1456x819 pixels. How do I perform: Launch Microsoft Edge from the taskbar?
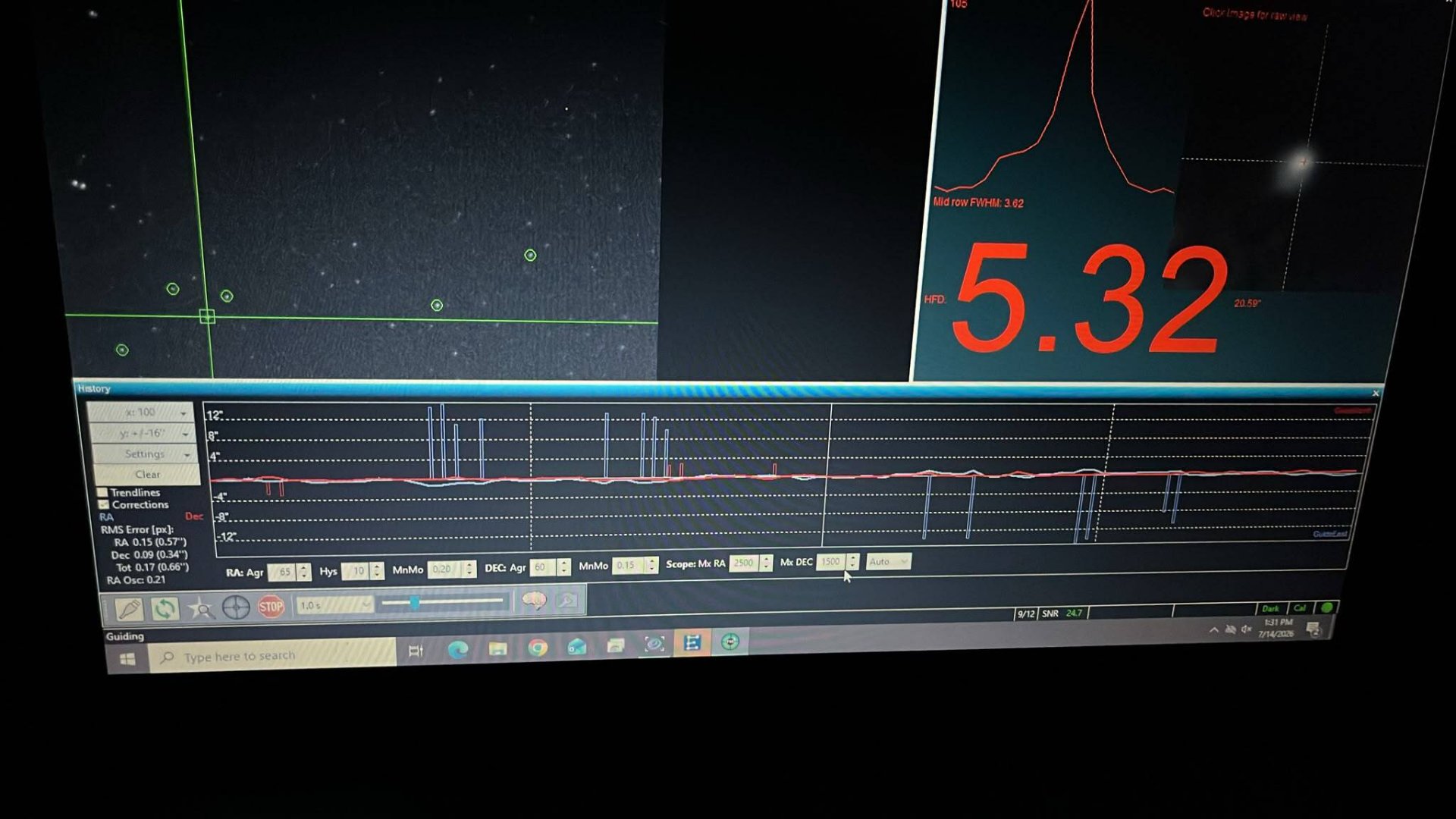(x=457, y=649)
